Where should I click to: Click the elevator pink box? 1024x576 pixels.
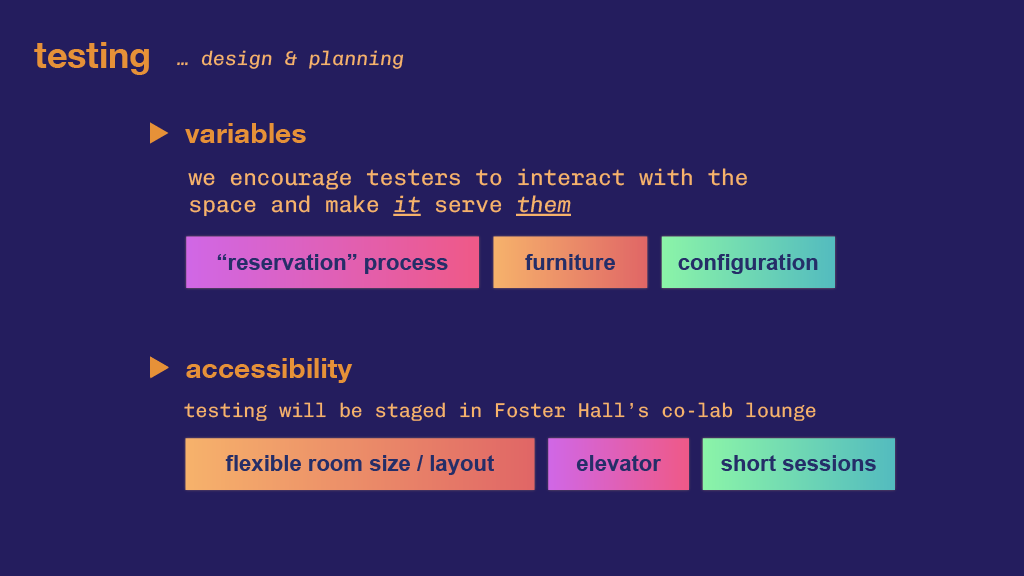618,464
